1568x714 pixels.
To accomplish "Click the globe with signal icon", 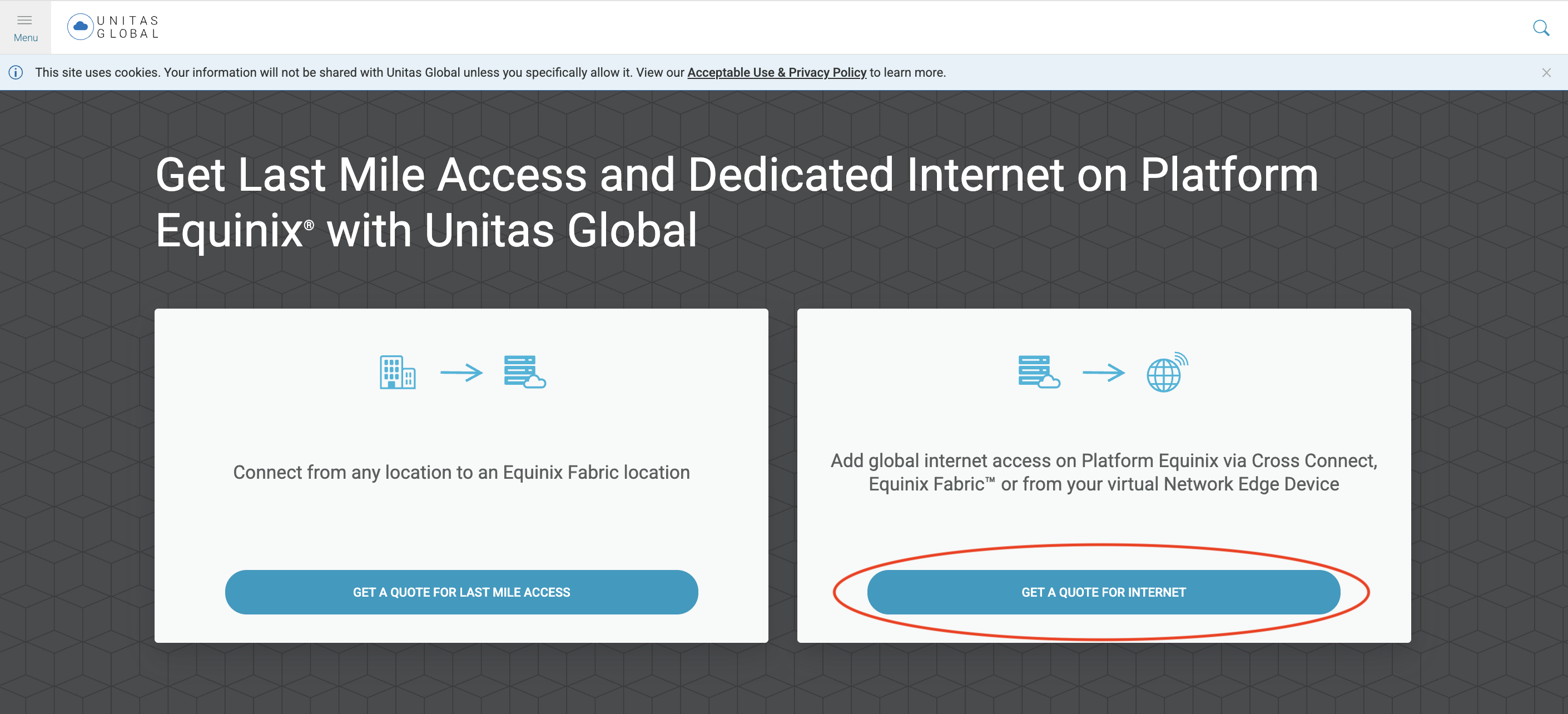I will pyautogui.click(x=1167, y=372).
